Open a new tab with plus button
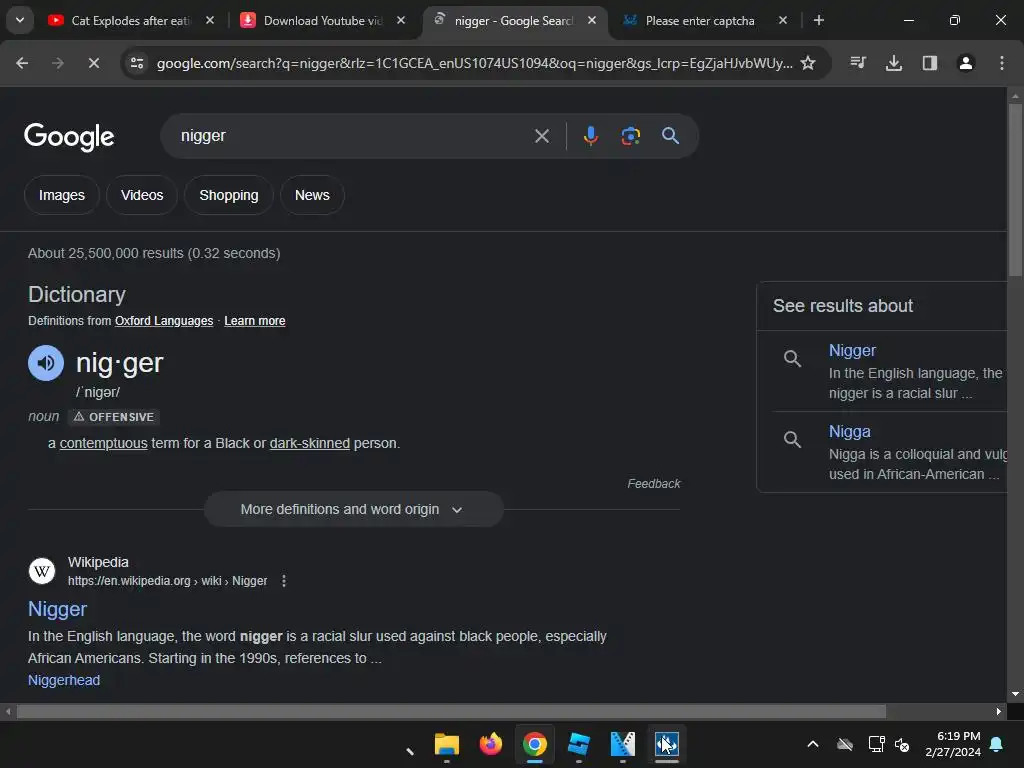This screenshot has height=768, width=1024. (818, 20)
